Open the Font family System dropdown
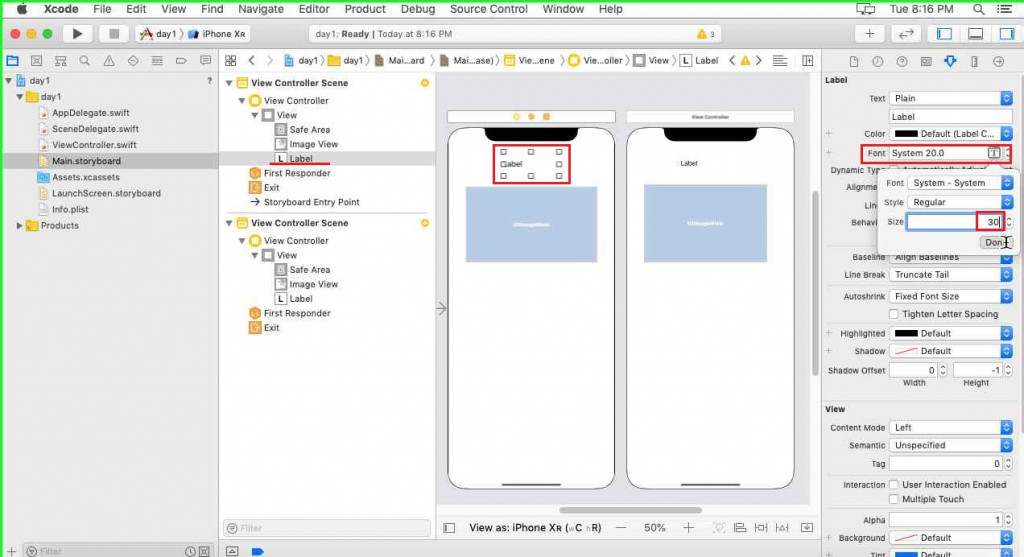This screenshot has width=1024, height=557. [x=959, y=183]
